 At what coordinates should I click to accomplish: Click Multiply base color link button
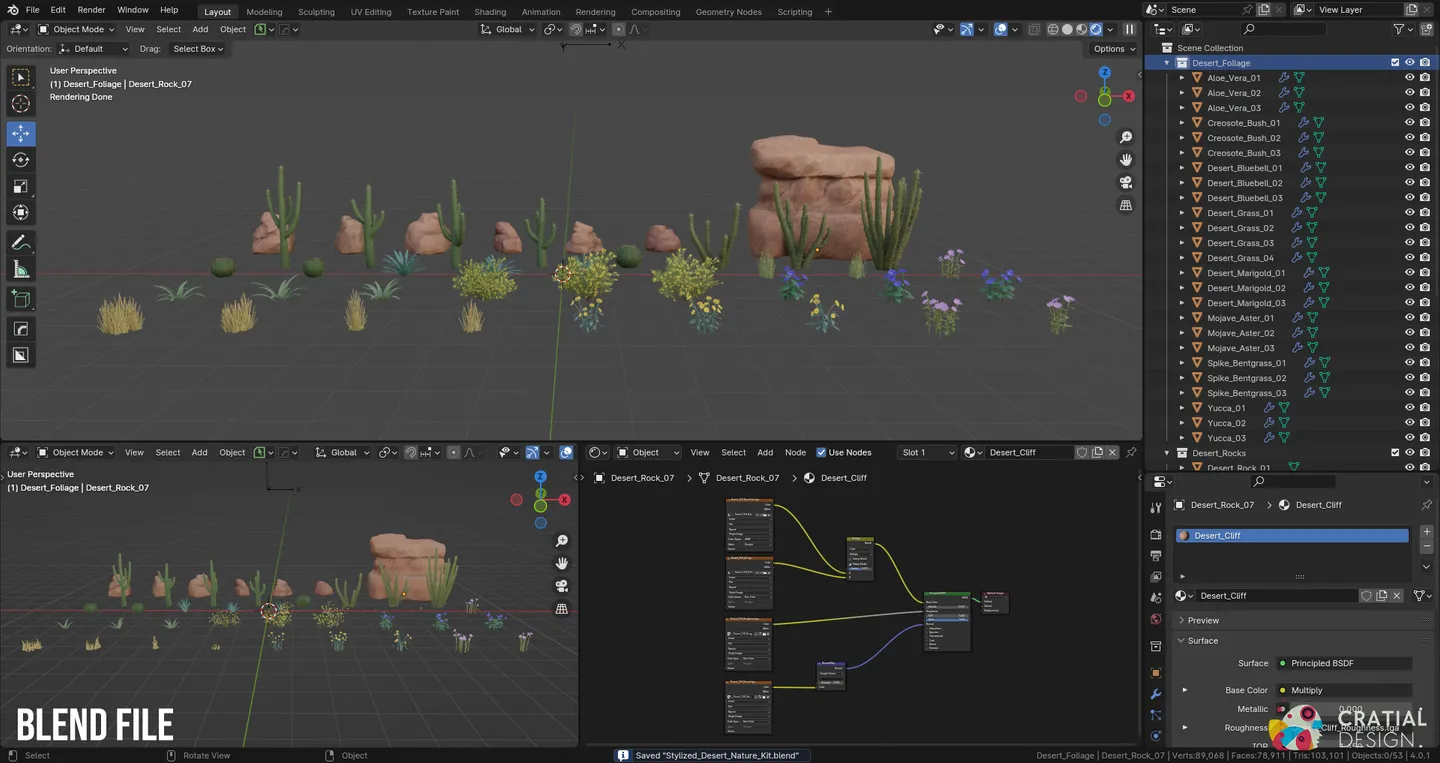click(x=1344, y=690)
